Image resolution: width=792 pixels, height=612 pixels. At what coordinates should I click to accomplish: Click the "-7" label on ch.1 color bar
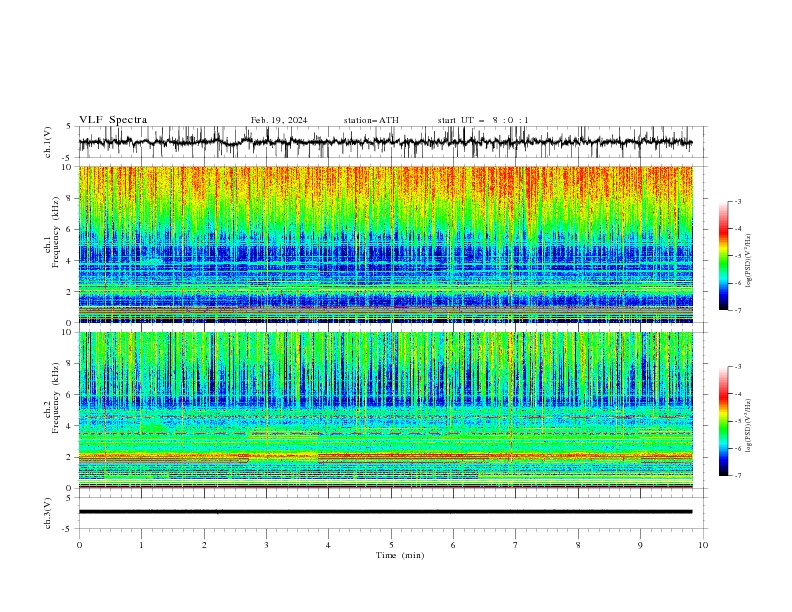(738, 310)
